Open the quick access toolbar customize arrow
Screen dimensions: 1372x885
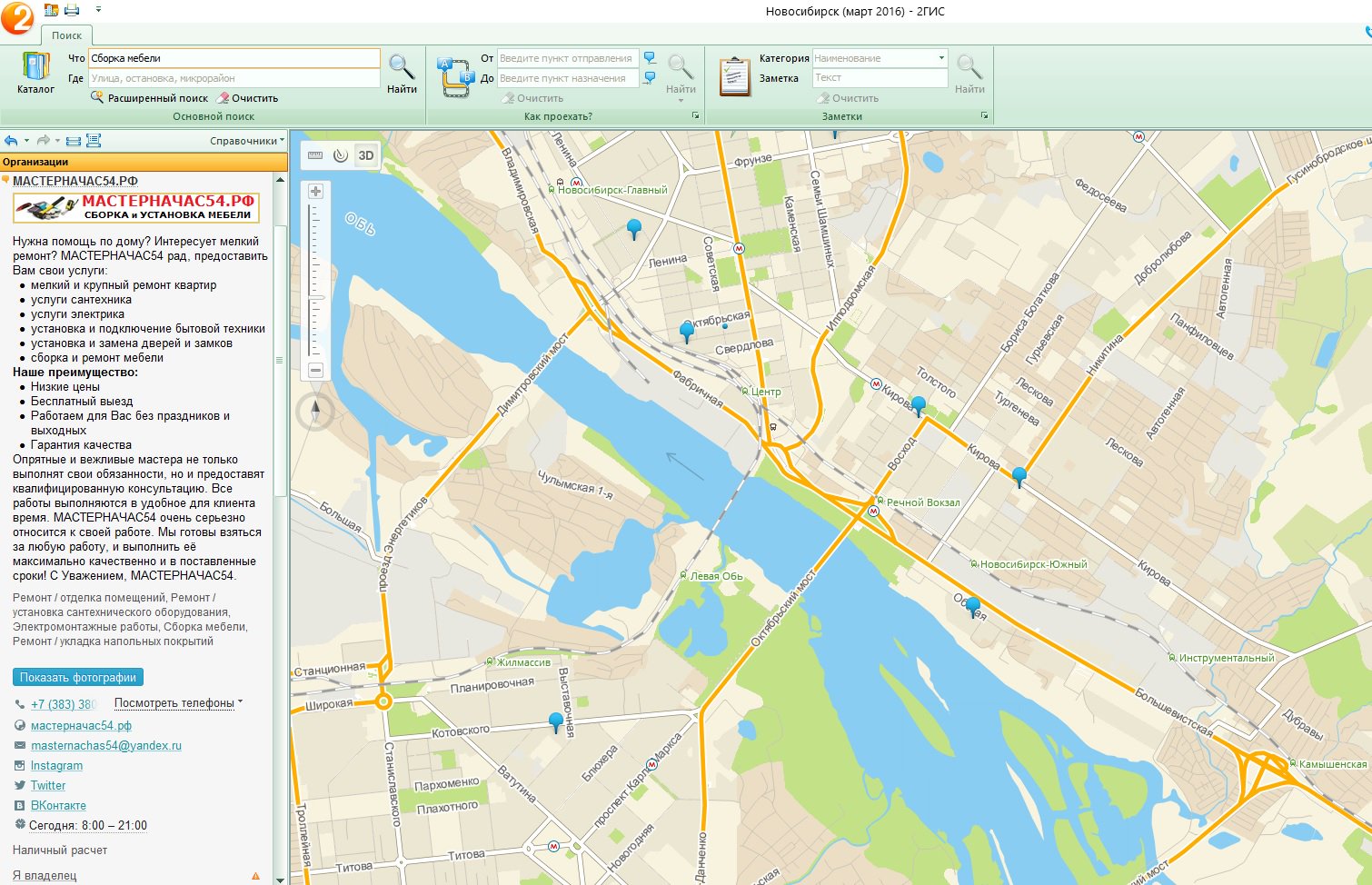pyautogui.click(x=98, y=10)
